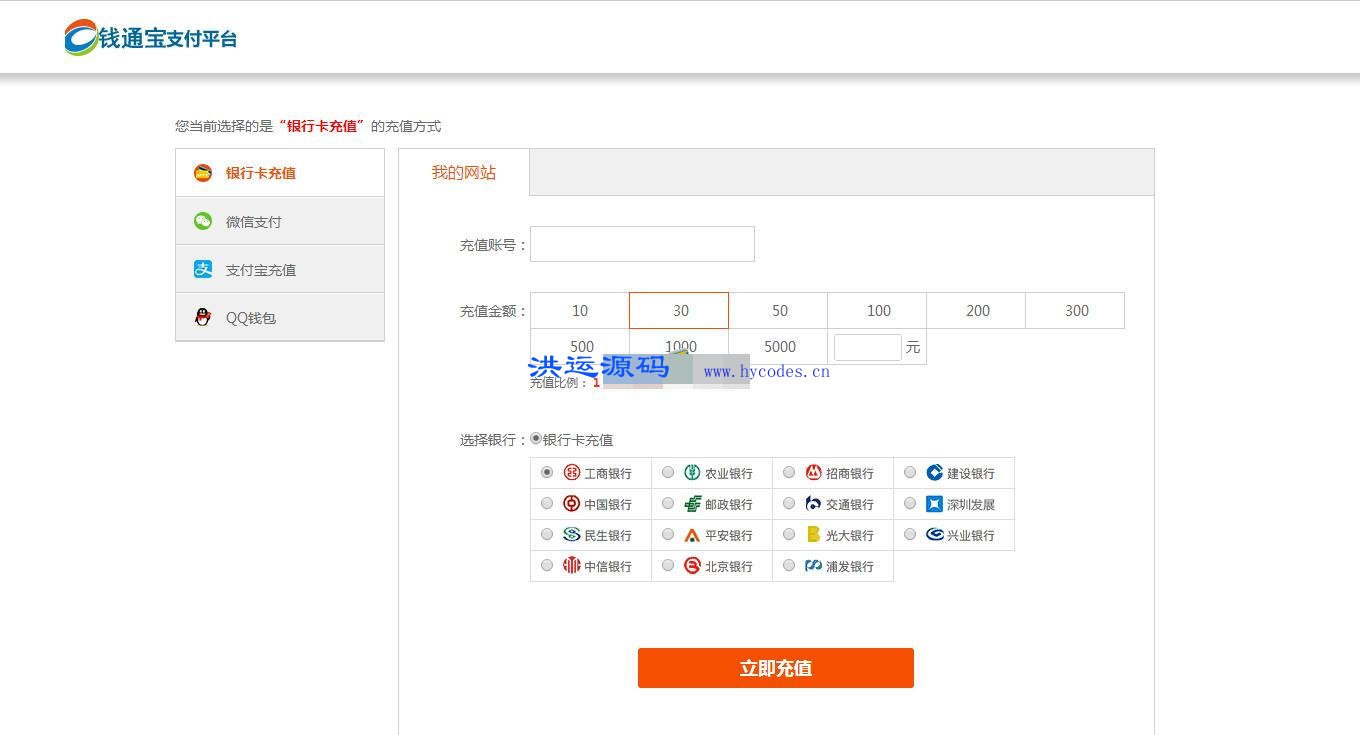Choose the 500 yuan amount

click(580, 346)
